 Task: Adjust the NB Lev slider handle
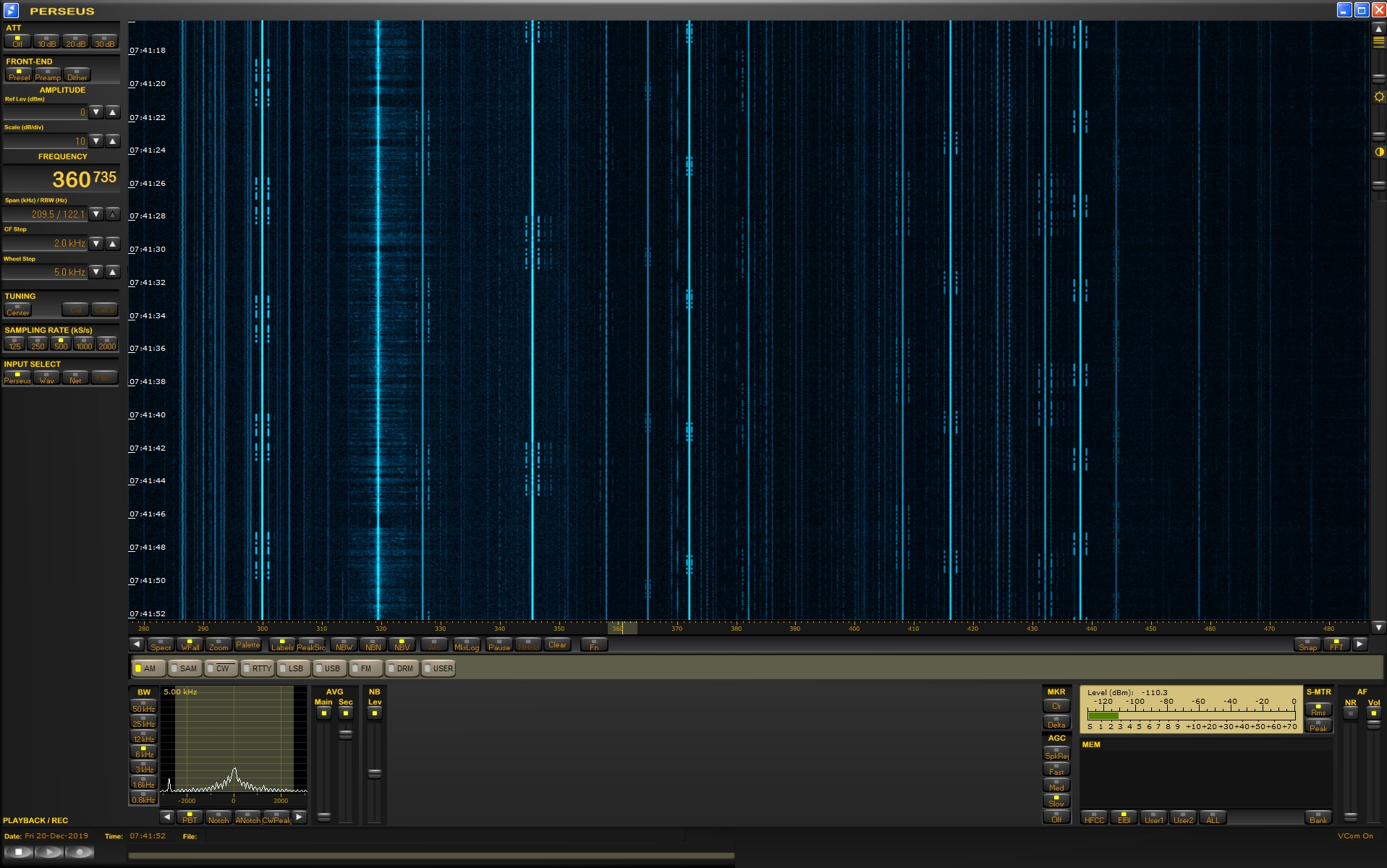point(374,773)
